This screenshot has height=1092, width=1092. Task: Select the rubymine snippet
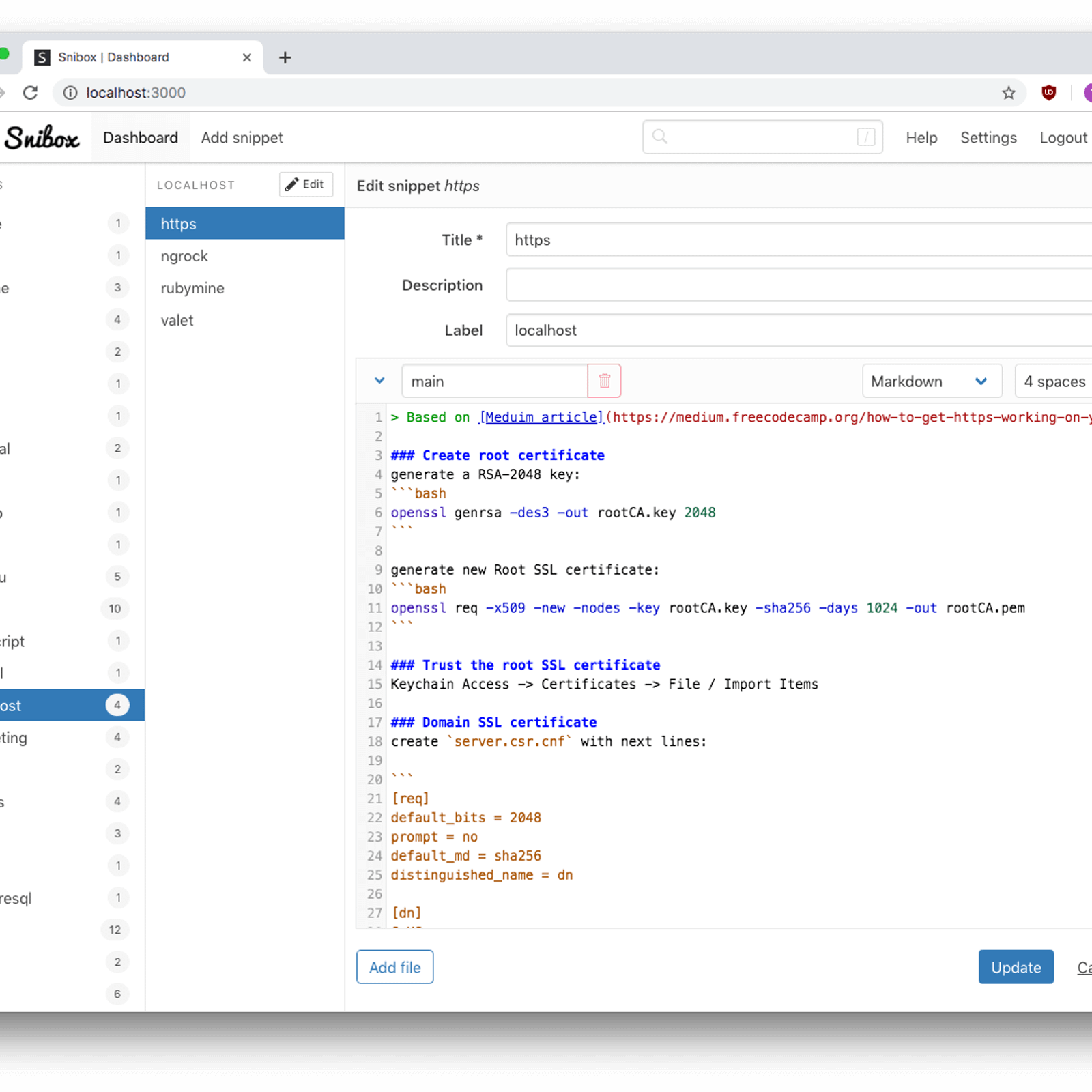click(244, 288)
